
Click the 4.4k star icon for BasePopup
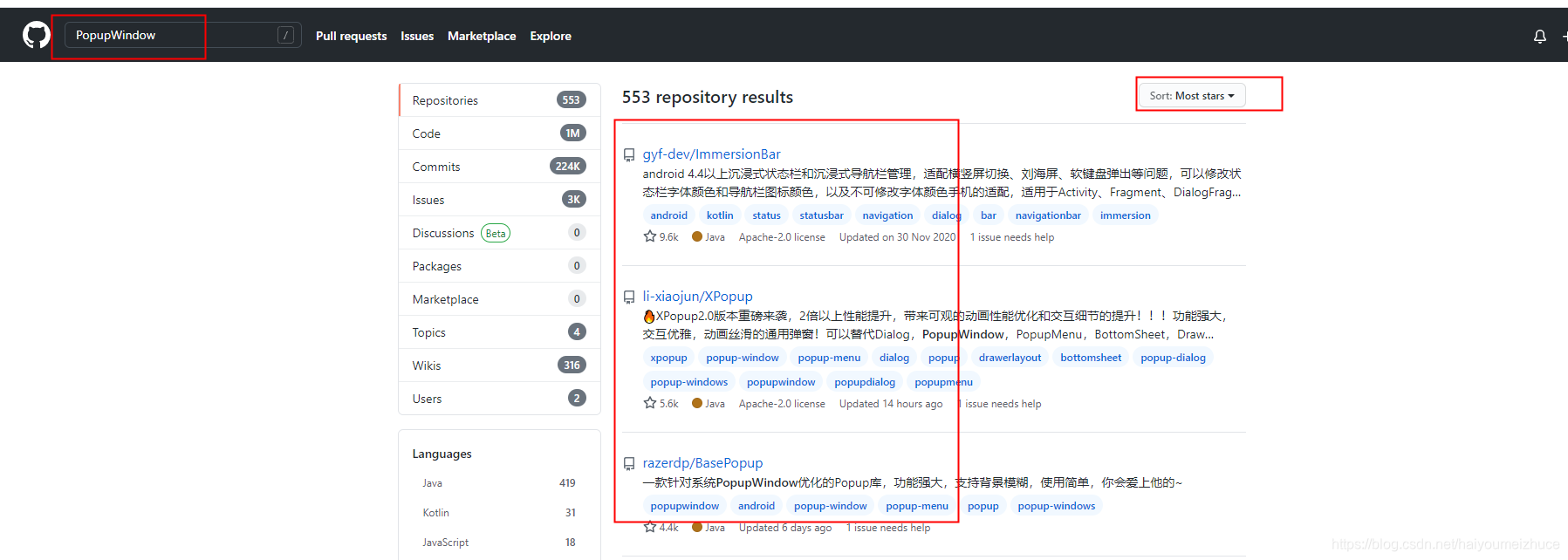click(649, 527)
